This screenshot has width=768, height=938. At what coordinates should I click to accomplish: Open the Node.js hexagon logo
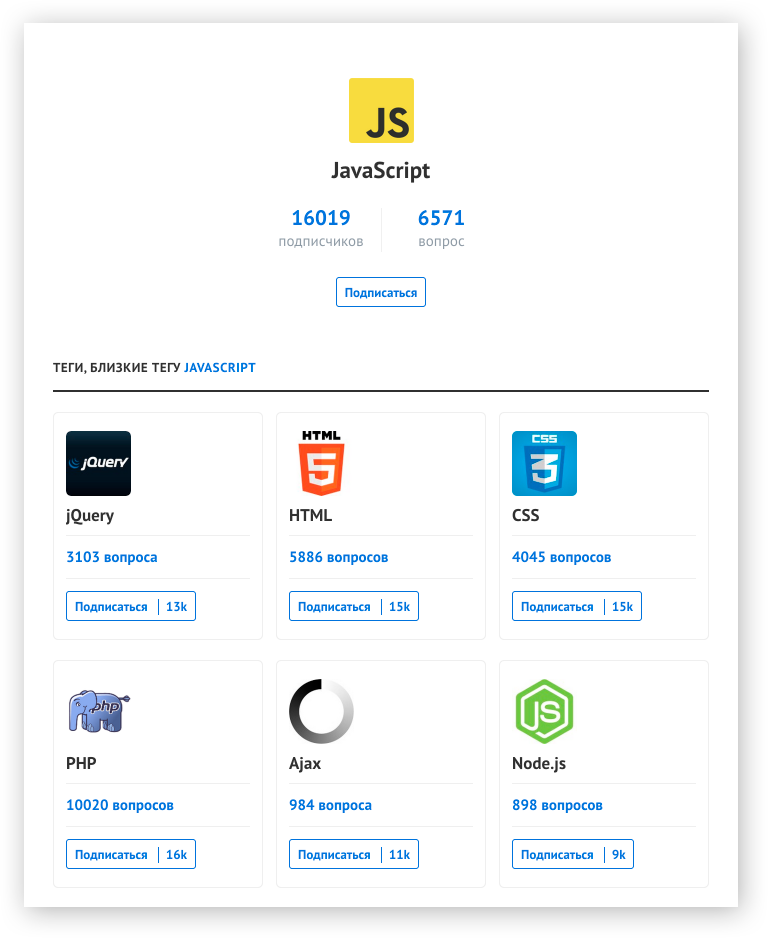[544, 711]
